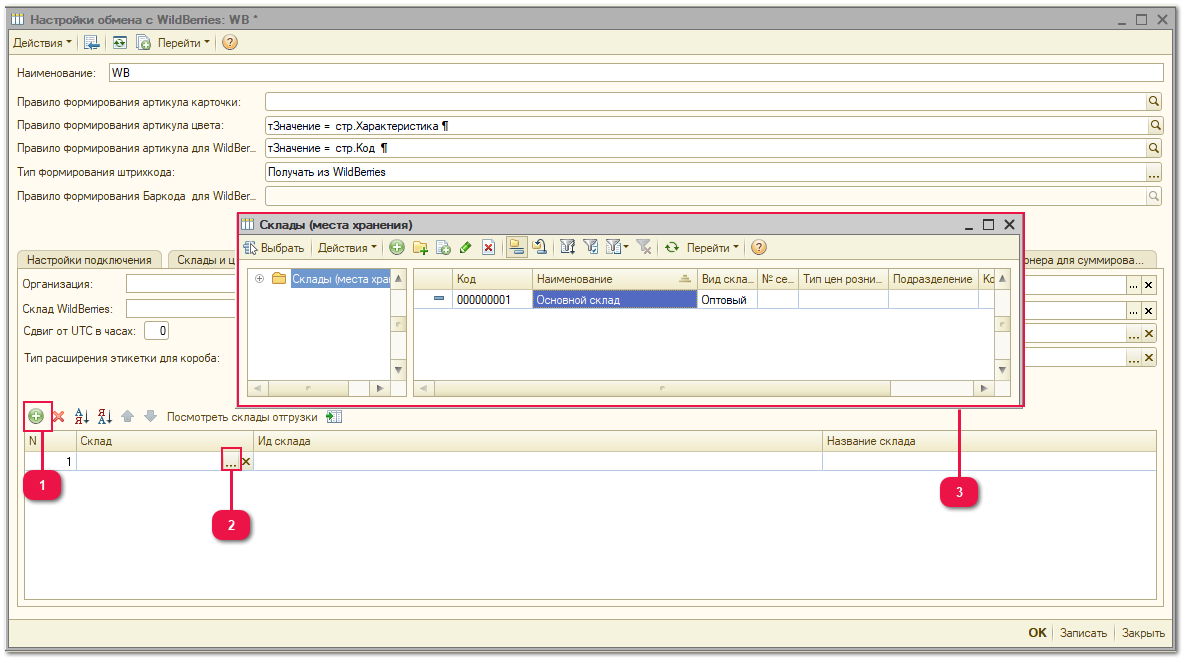Open search for card article rule field
Image resolution: width=1185 pixels, height=661 pixels.
[x=1154, y=101]
